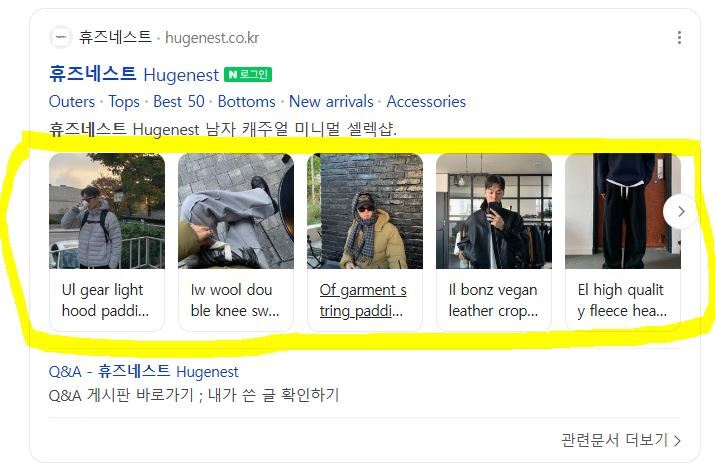Click the Hugenest site favicon
Screen dimensions: 715x472
click(61, 37)
